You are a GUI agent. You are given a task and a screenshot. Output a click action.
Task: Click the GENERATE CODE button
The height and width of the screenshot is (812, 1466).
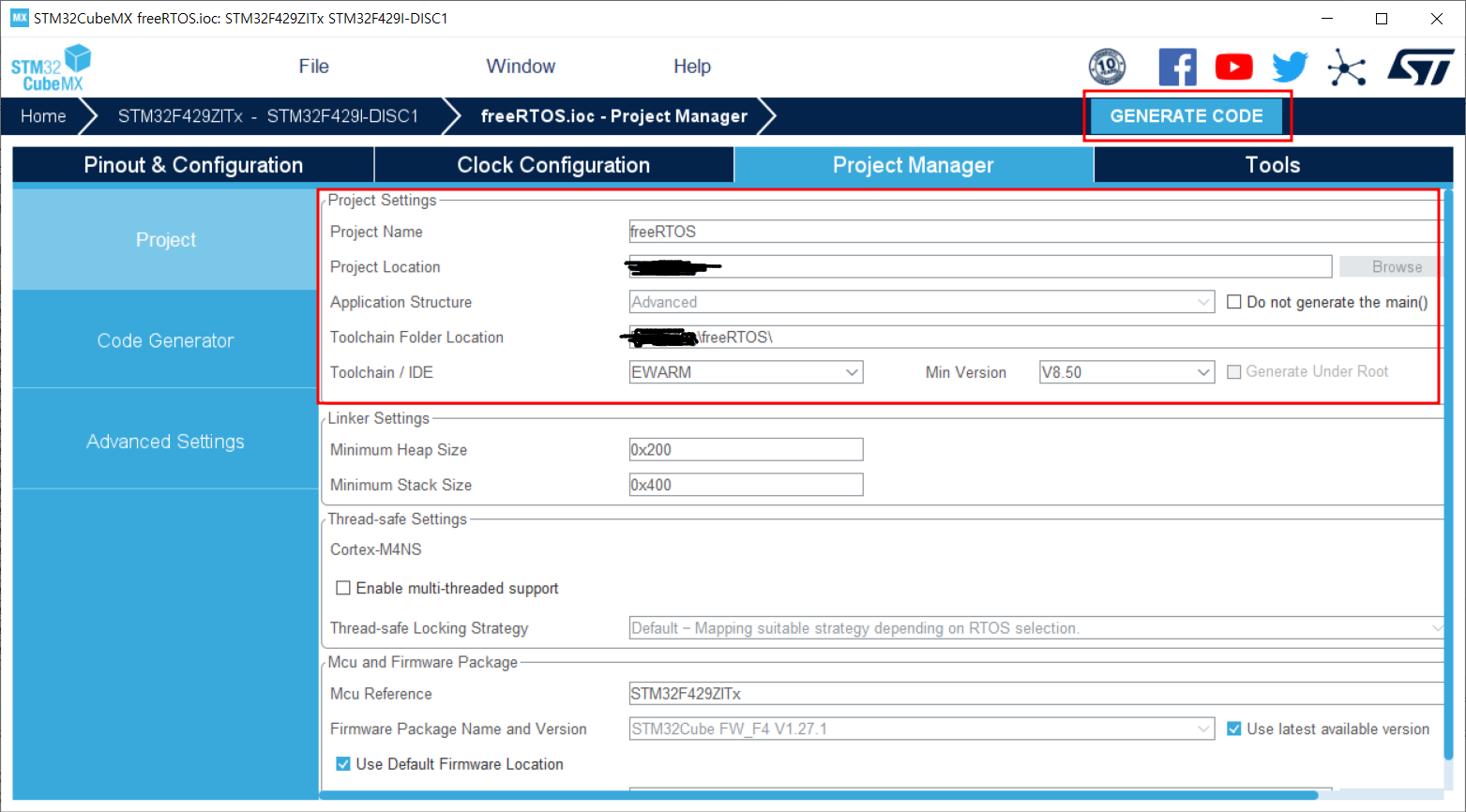(x=1186, y=116)
